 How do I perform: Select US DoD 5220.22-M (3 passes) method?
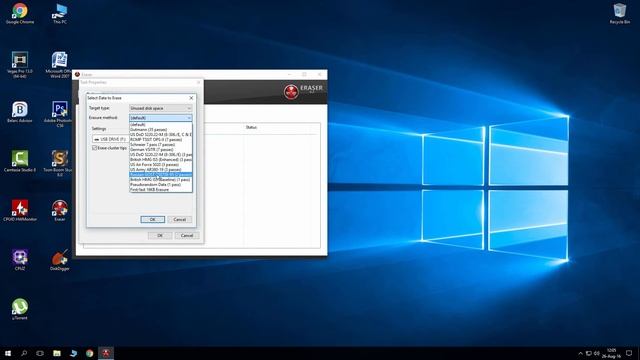(x=160, y=155)
